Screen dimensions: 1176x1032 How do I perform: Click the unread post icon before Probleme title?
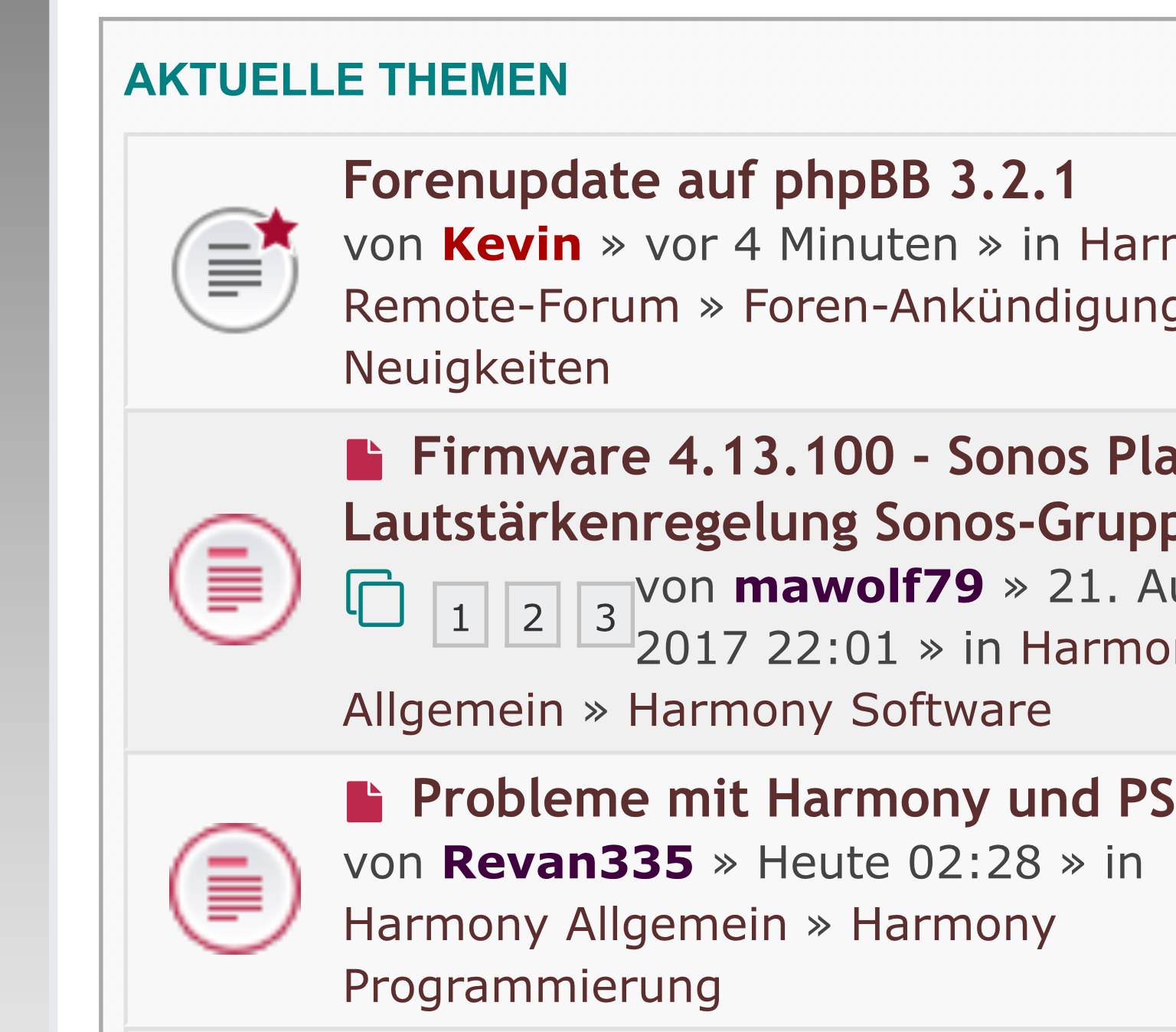(364, 802)
